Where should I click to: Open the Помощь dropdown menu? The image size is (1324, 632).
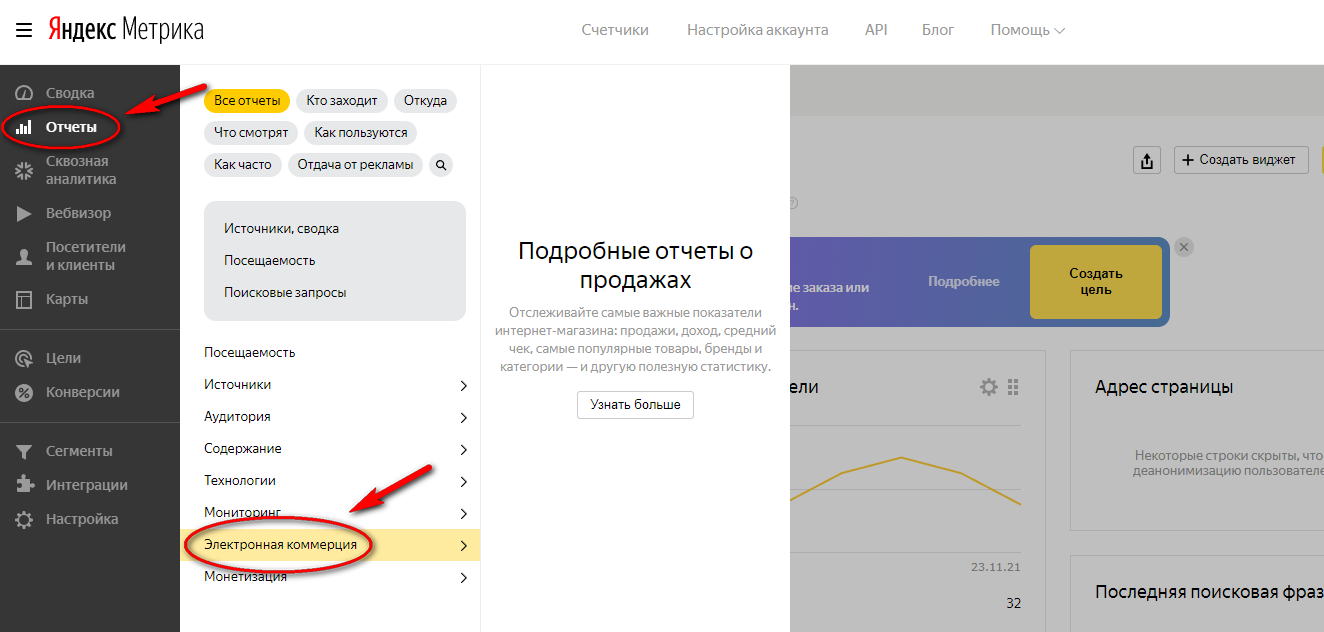coord(1027,30)
